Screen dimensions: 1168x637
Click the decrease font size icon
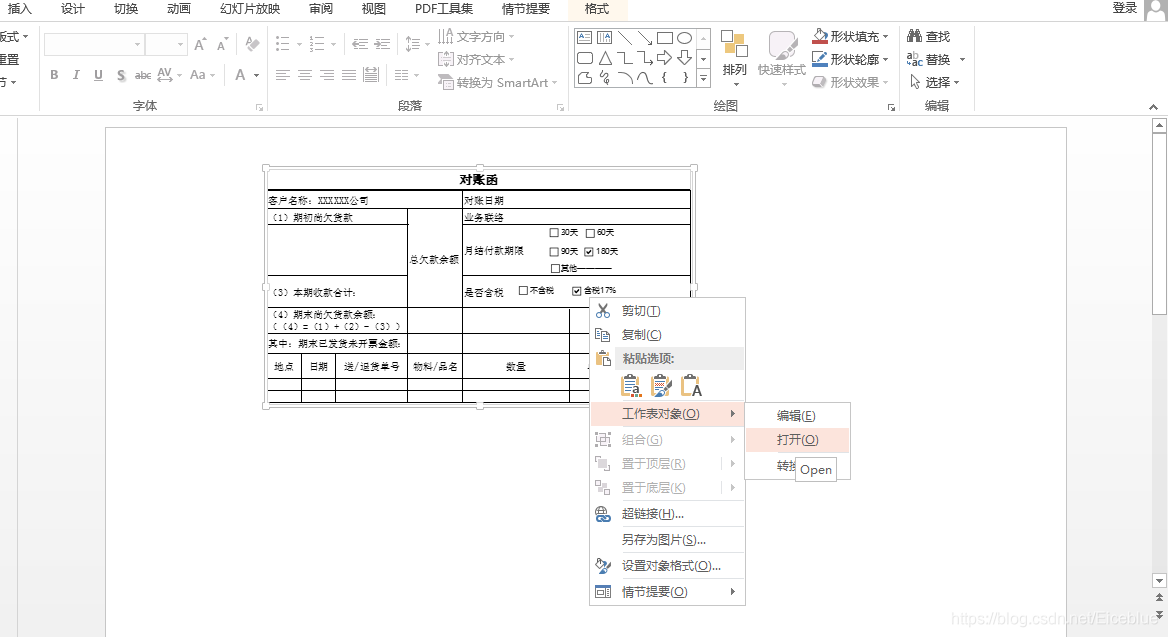(x=222, y=45)
